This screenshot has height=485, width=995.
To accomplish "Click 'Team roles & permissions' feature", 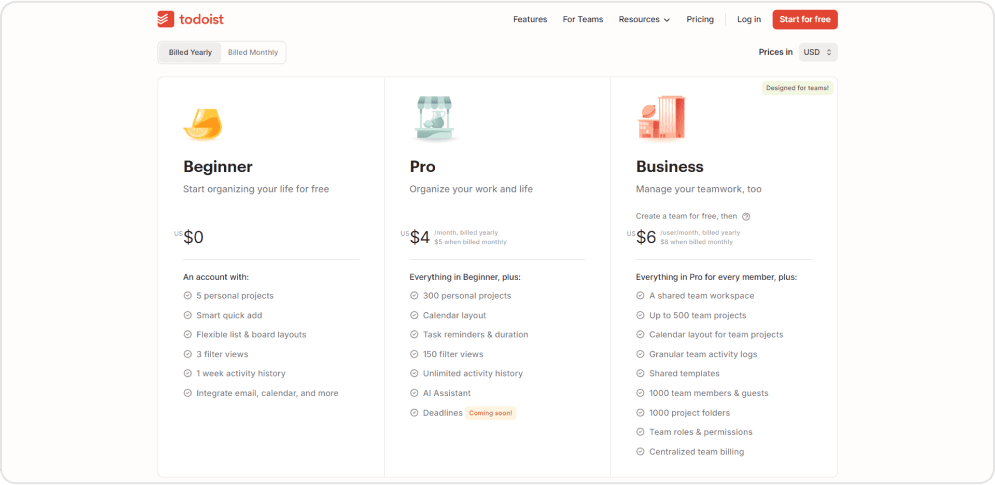I will point(701,432).
